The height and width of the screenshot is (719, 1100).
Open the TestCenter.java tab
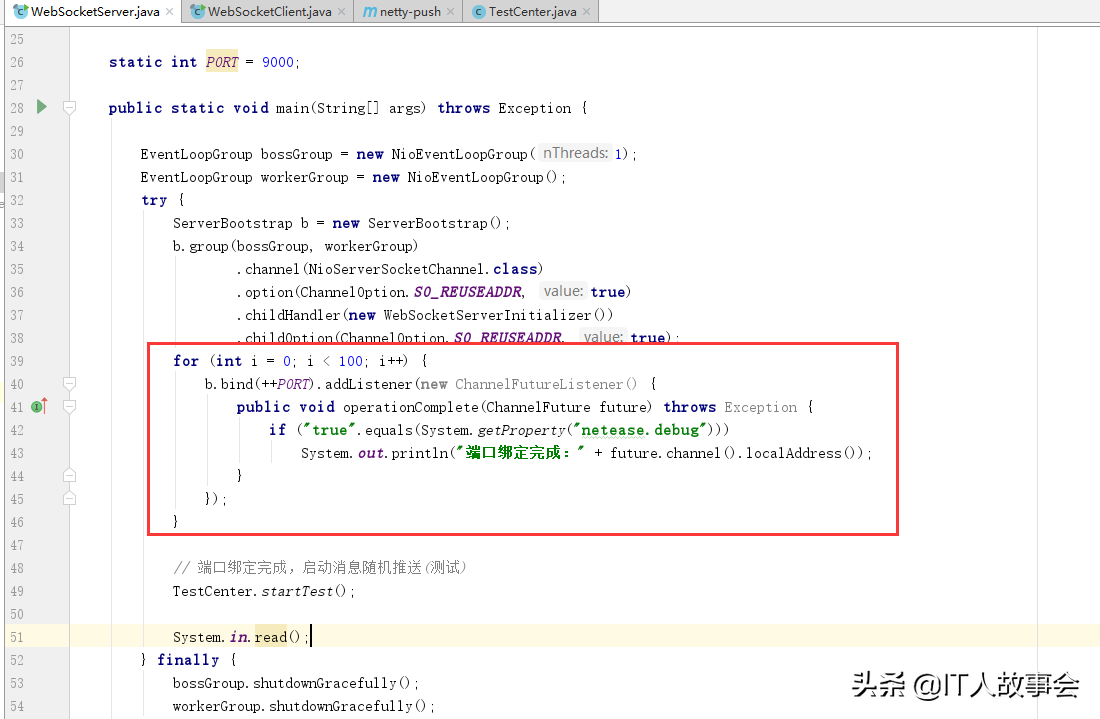tap(532, 12)
